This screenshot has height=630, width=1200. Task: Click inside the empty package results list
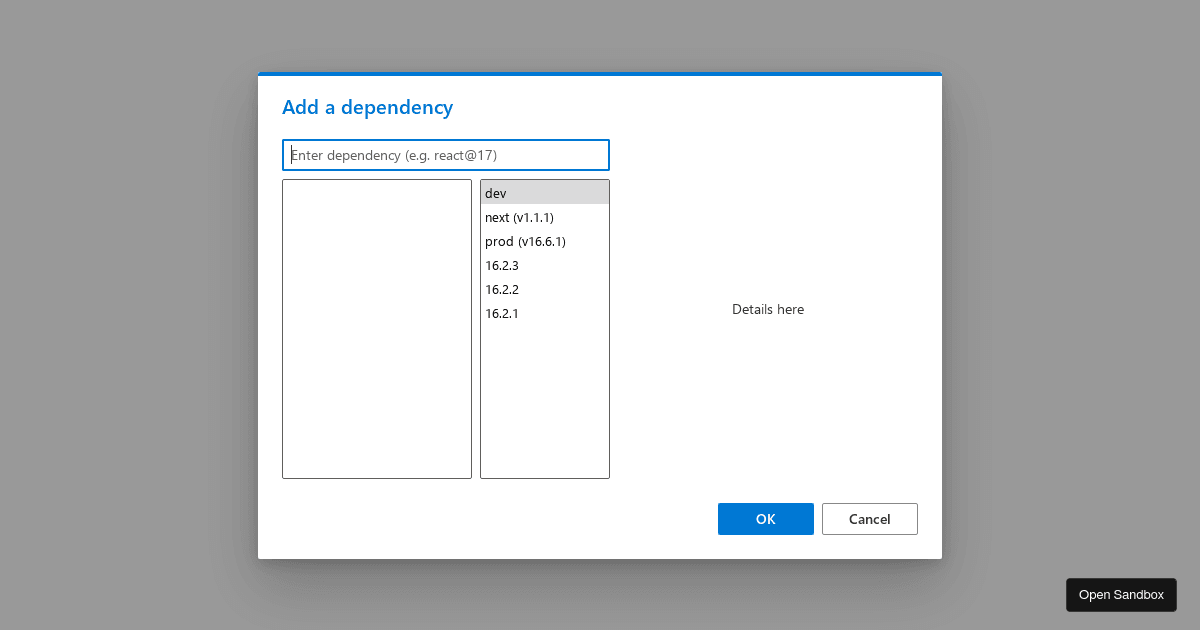(377, 330)
